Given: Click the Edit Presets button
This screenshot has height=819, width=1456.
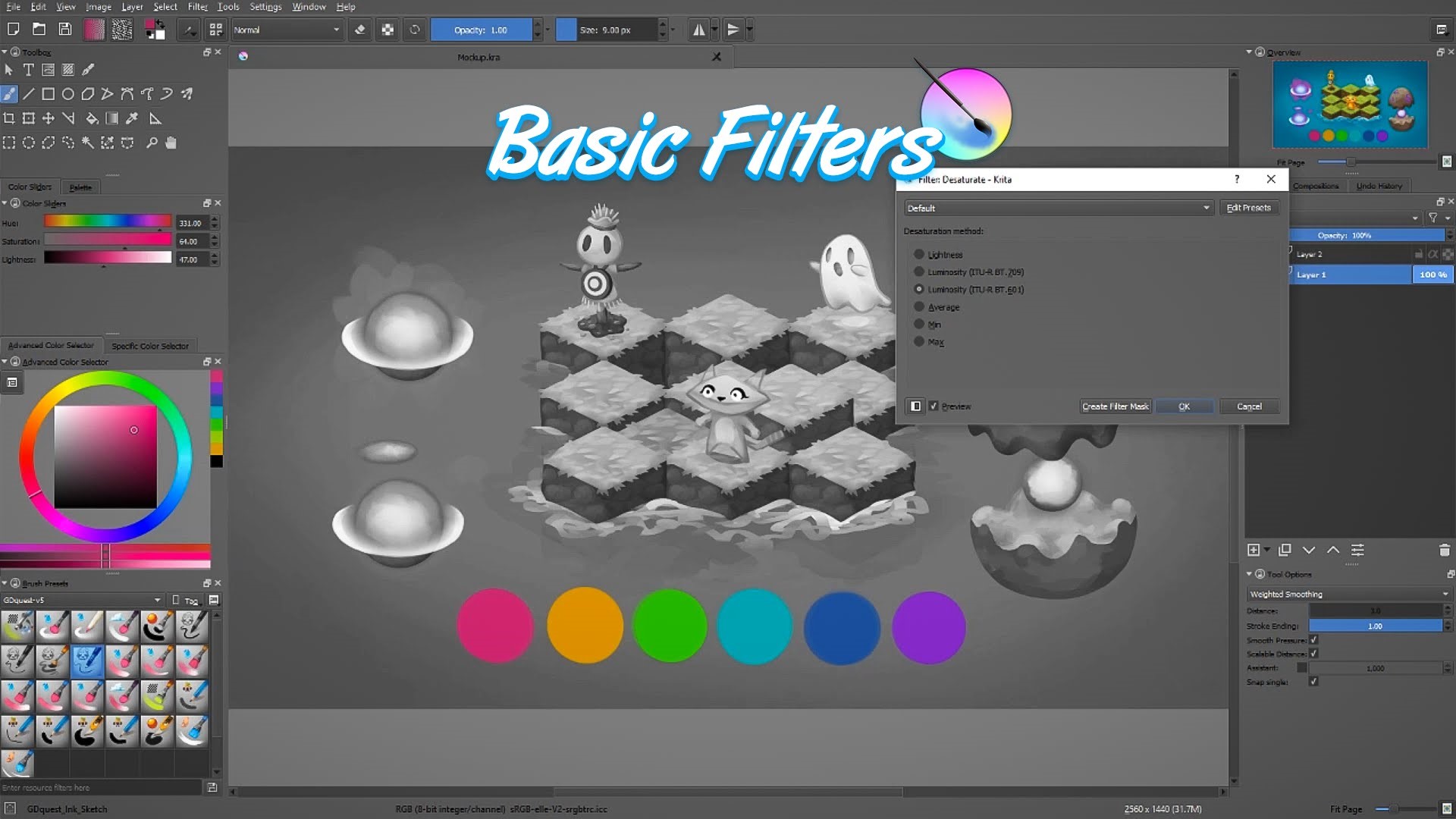Looking at the screenshot, I should (1248, 208).
